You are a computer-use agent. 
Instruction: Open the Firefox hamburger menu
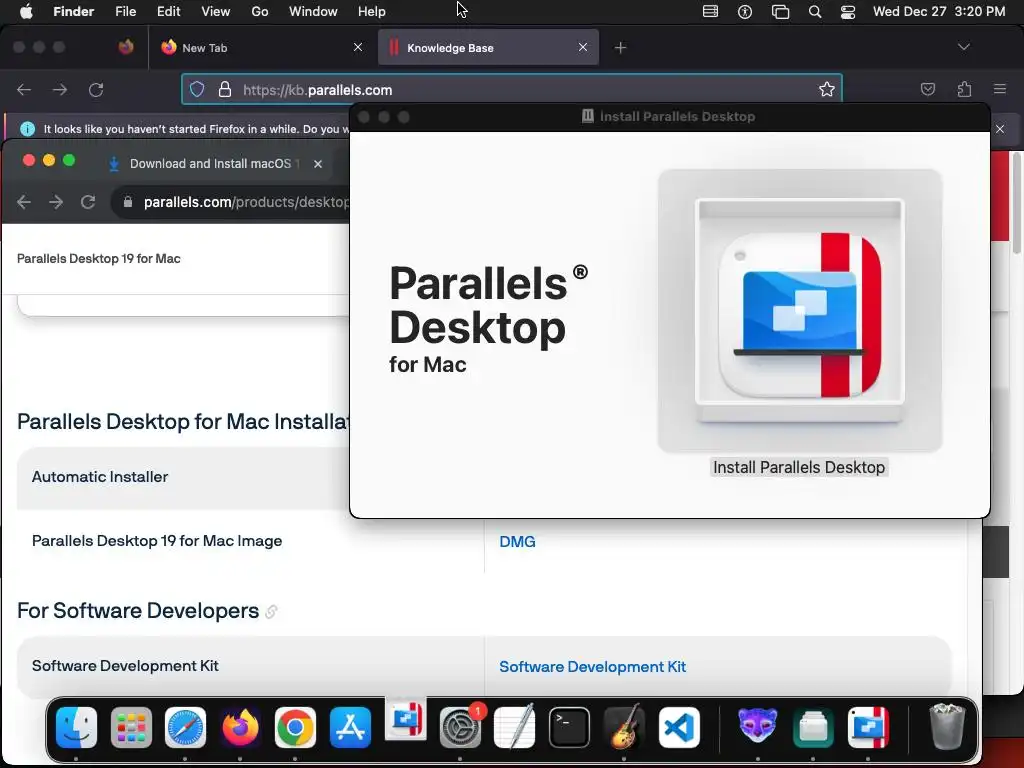click(1000, 89)
